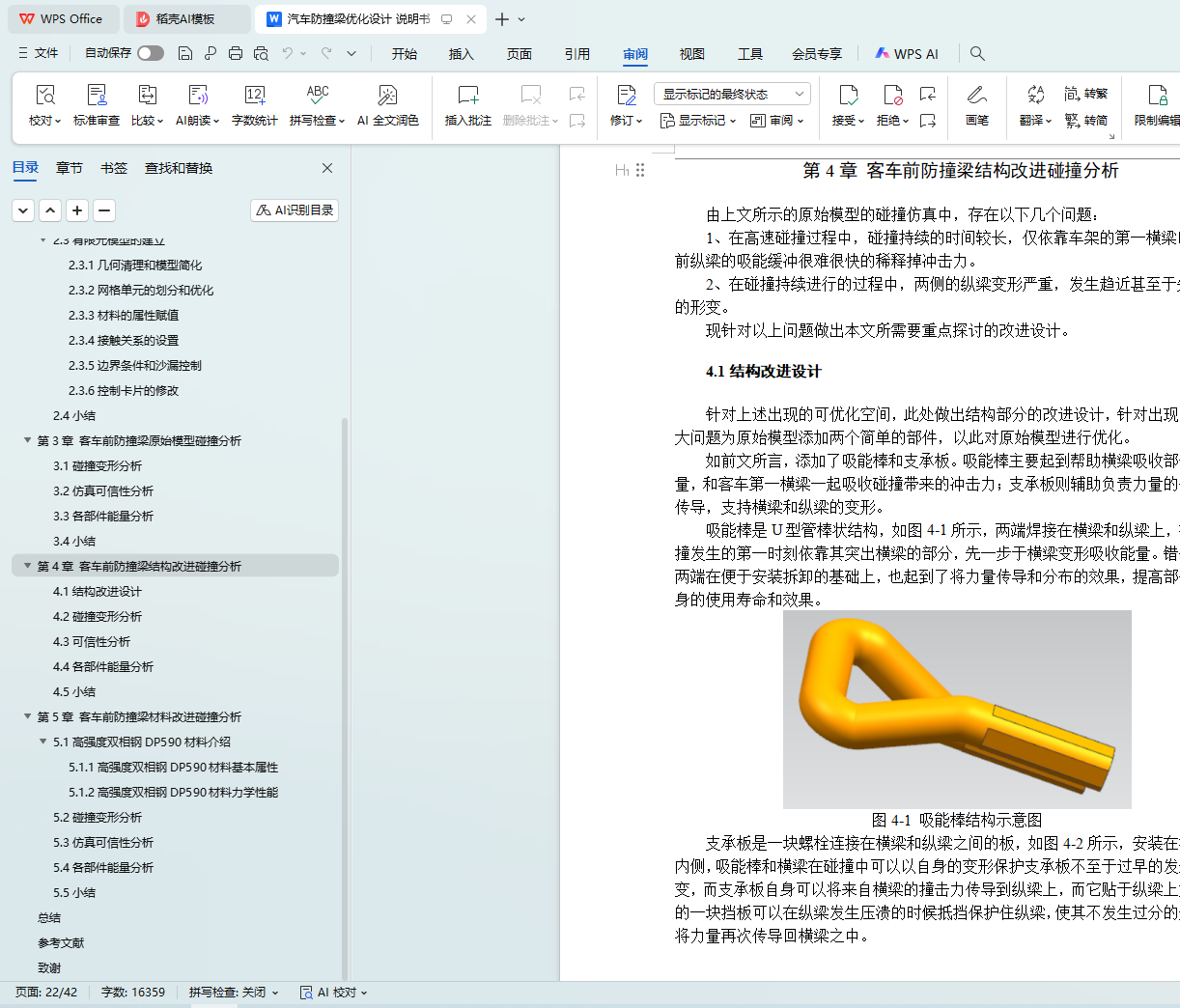Open the AI朗读 read-aloud tool

pyautogui.click(x=197, y=96)
